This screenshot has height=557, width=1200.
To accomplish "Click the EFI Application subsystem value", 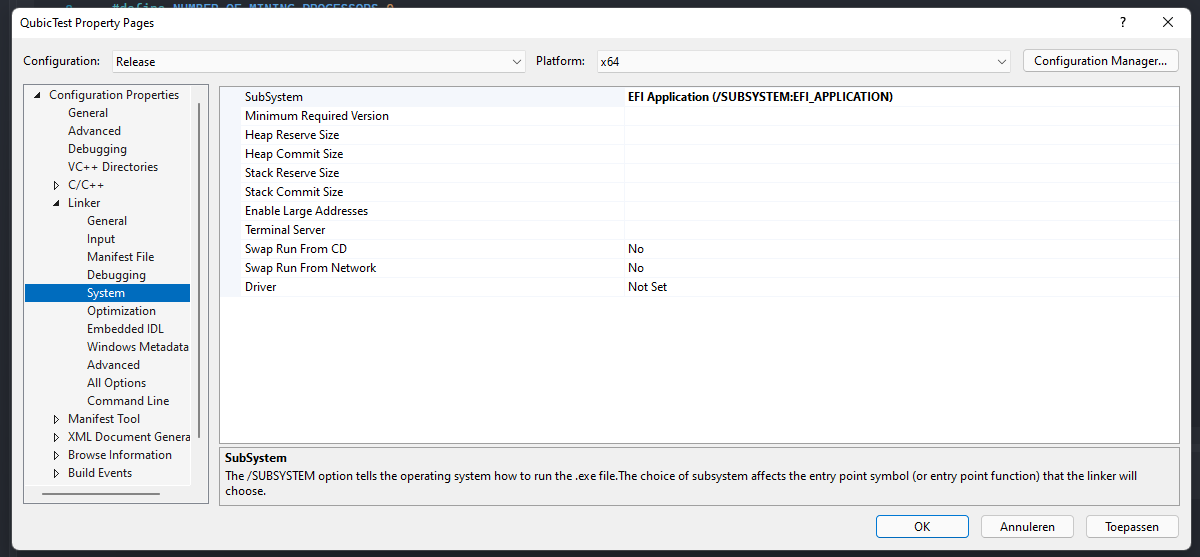I will (760, 97).
